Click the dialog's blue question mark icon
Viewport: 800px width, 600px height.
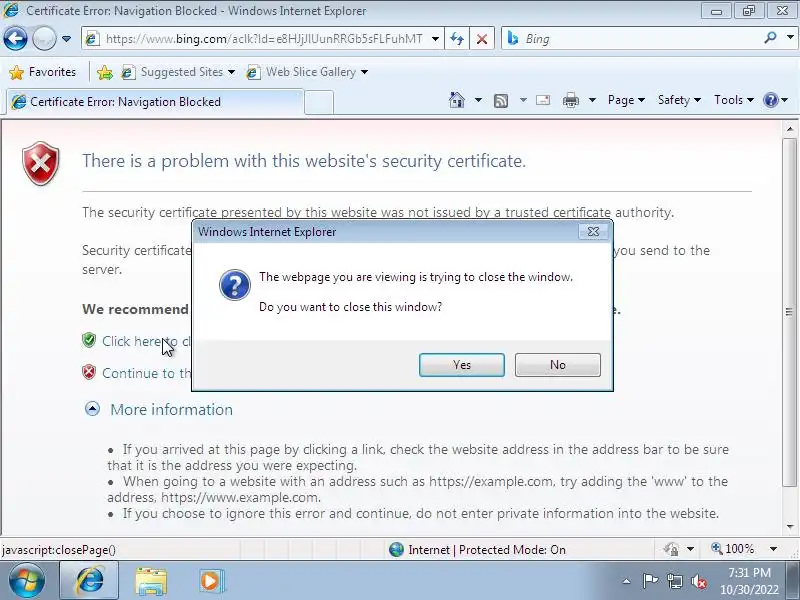point(235,285)
